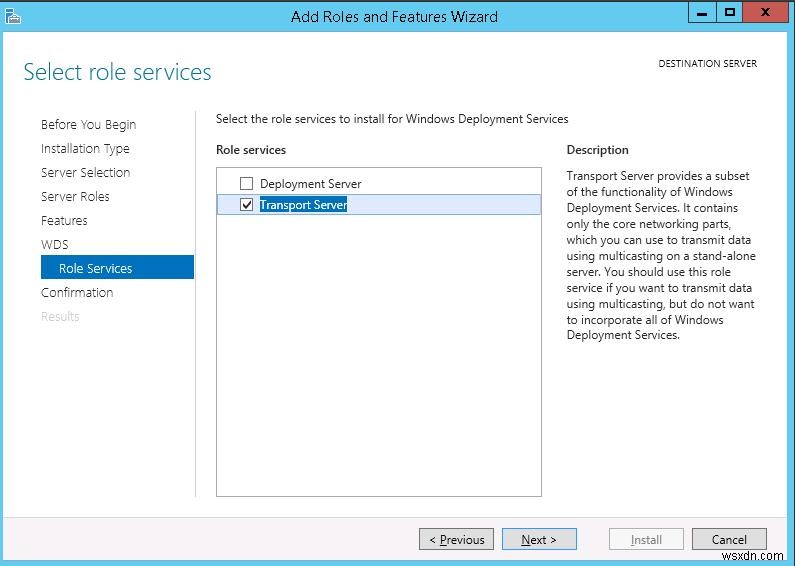Click the Add Roles and Features Wizard title
This screenshot has height=566, width=795.
point(394,17)
